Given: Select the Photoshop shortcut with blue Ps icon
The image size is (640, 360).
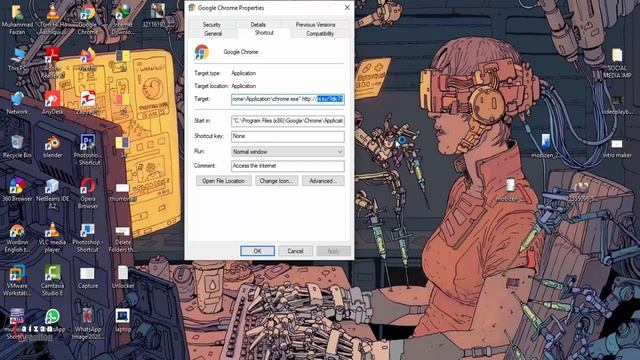Looking at the screenshot, I should tap(87, 150).
